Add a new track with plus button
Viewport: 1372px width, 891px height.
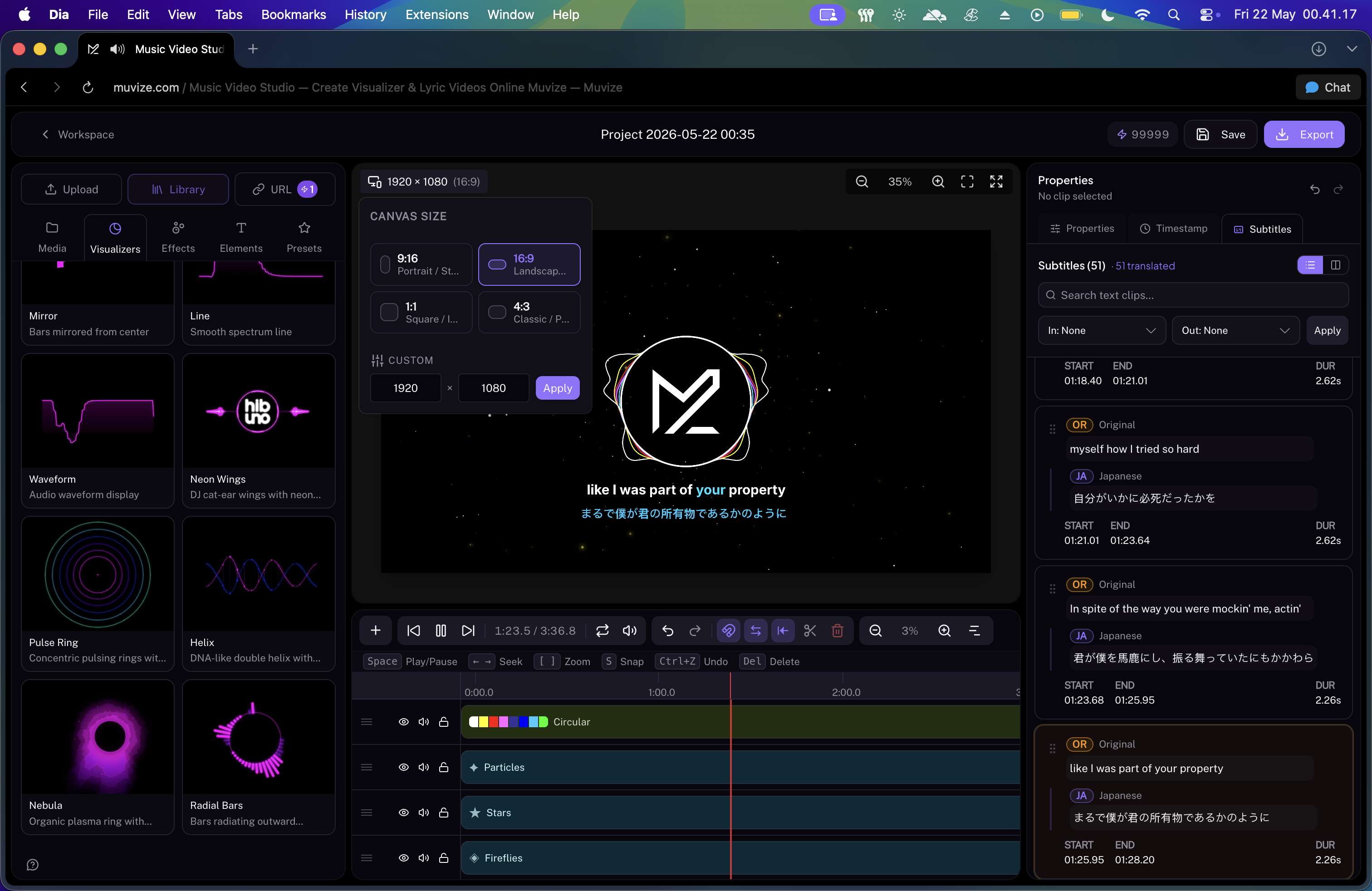point(375,631)
